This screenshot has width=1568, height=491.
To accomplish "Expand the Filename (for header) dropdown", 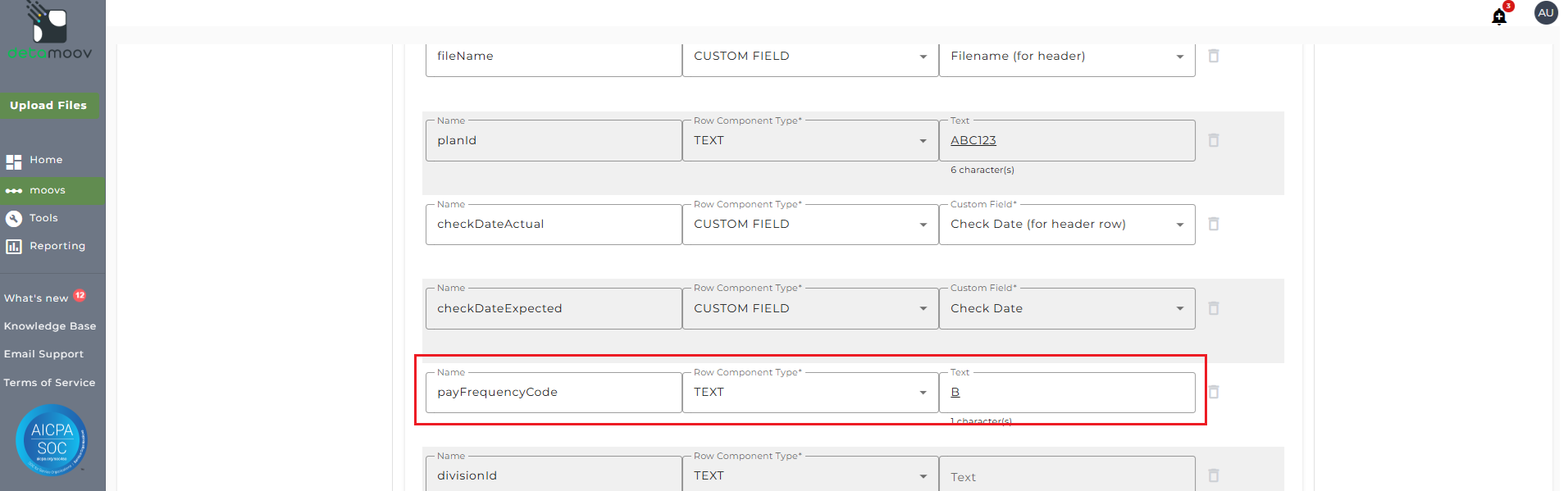I will coord(1066,57).
